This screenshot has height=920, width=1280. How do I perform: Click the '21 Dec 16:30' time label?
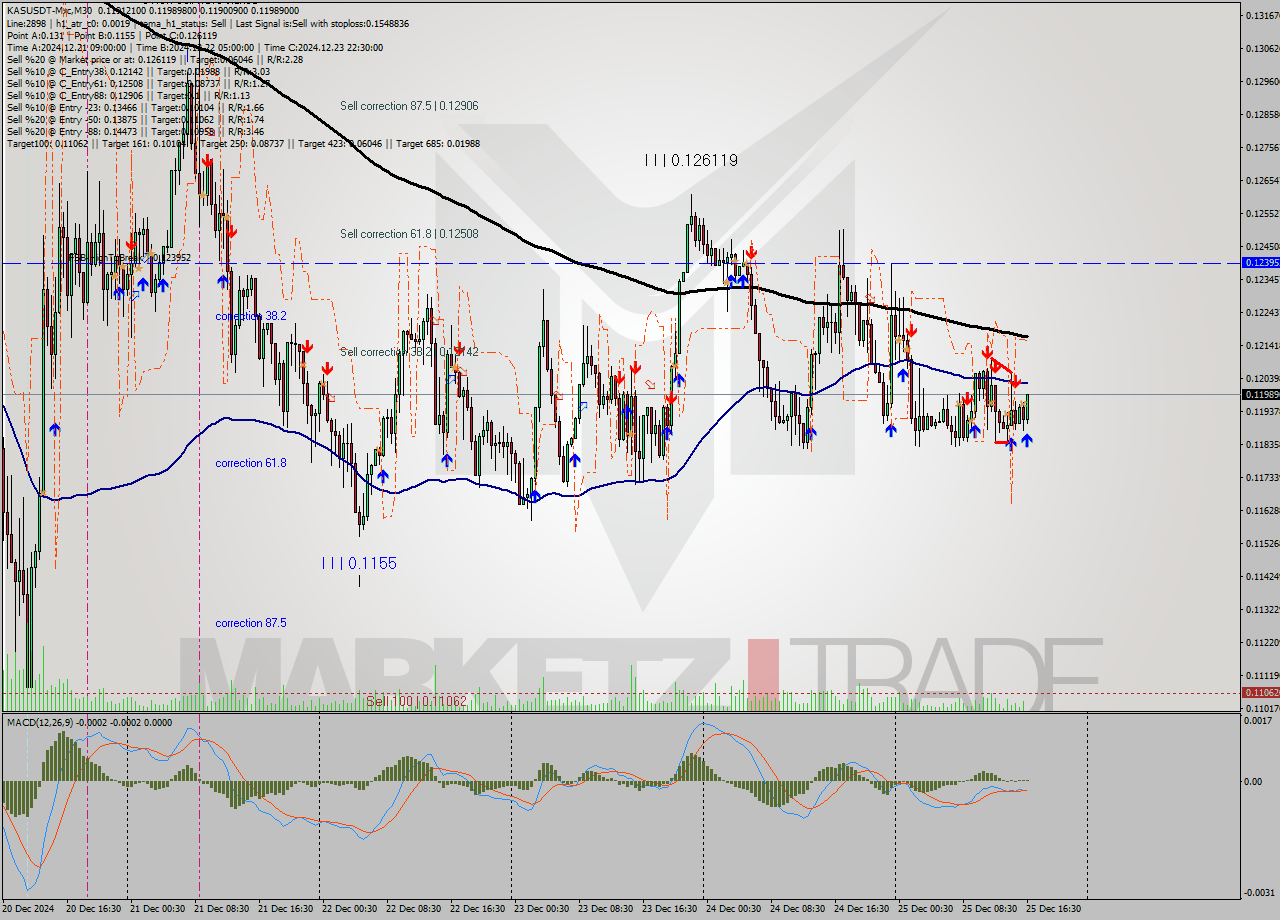click(x=286, y=909)
